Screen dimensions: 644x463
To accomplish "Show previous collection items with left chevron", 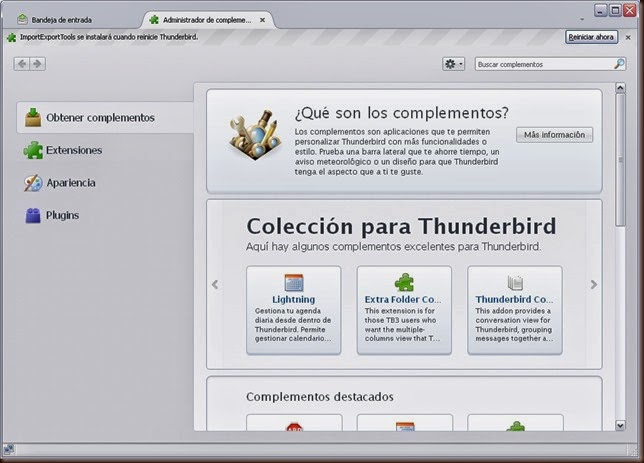I will [215, 284].
